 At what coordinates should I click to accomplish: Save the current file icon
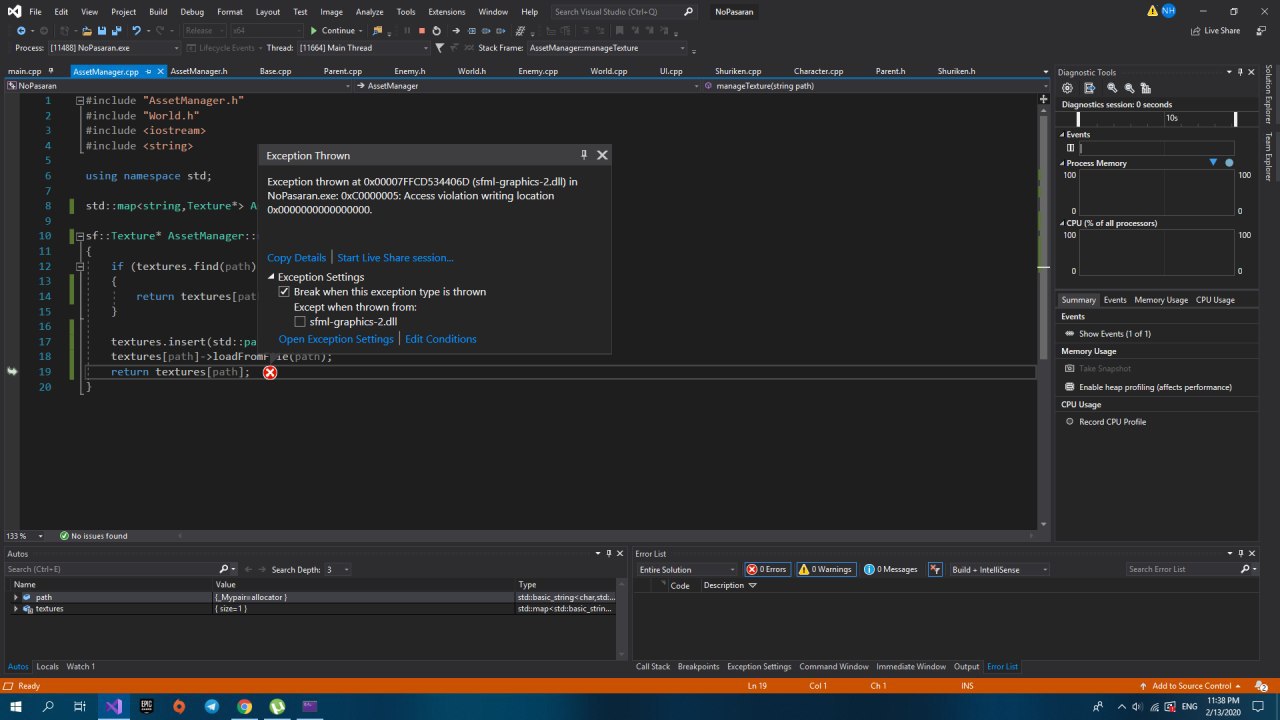[x=101, y=30]
